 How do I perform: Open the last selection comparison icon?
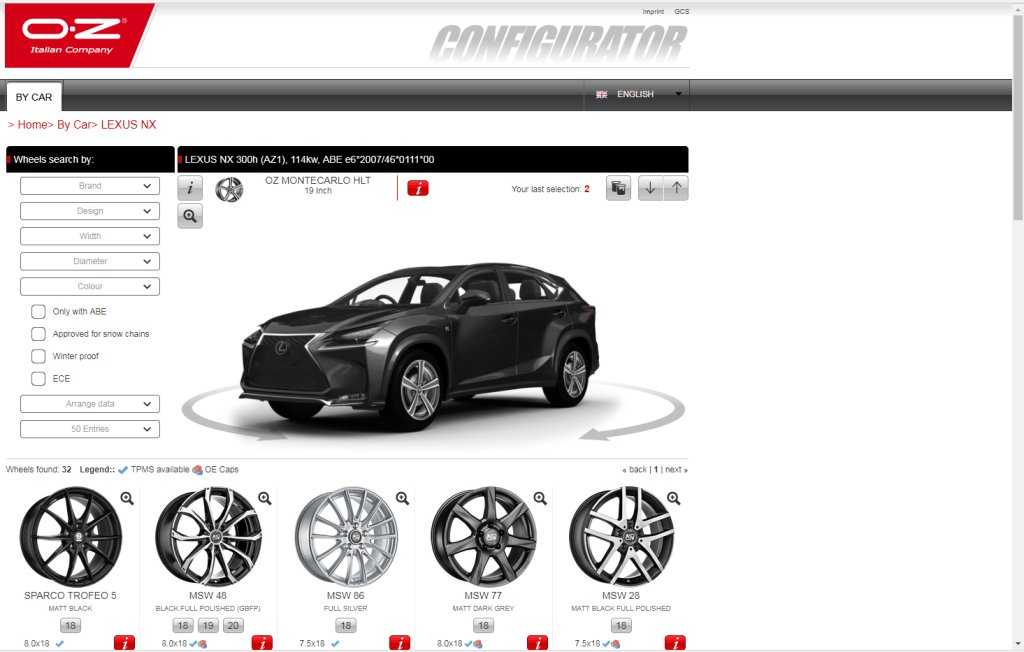click(x=618, y=189)
